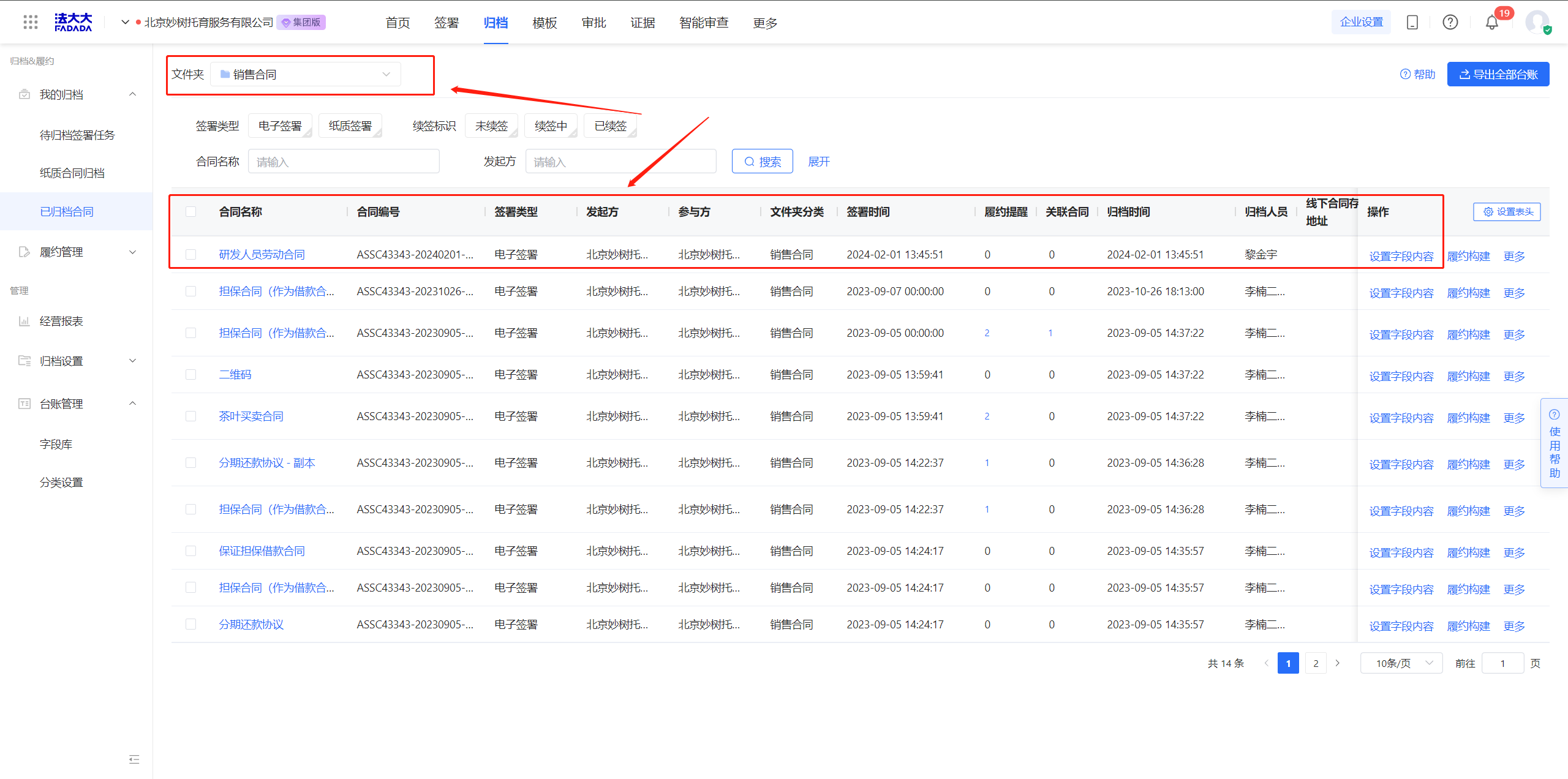Click the 导出全部台账 button
Screen dimensions: 1568x779
[x=1498, y=74]
